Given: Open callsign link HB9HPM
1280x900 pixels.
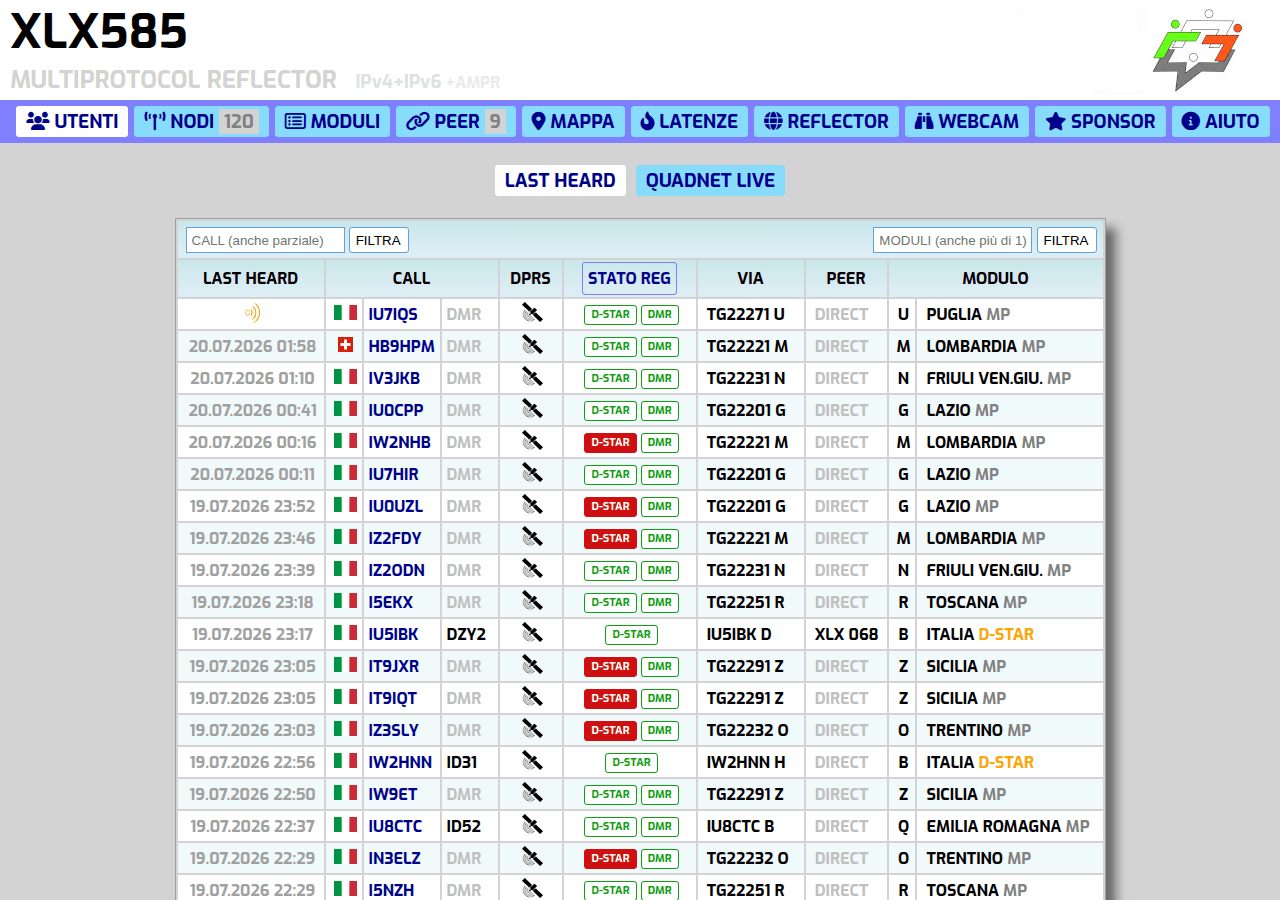Looking at the screenshot, I should coord(402,346).
